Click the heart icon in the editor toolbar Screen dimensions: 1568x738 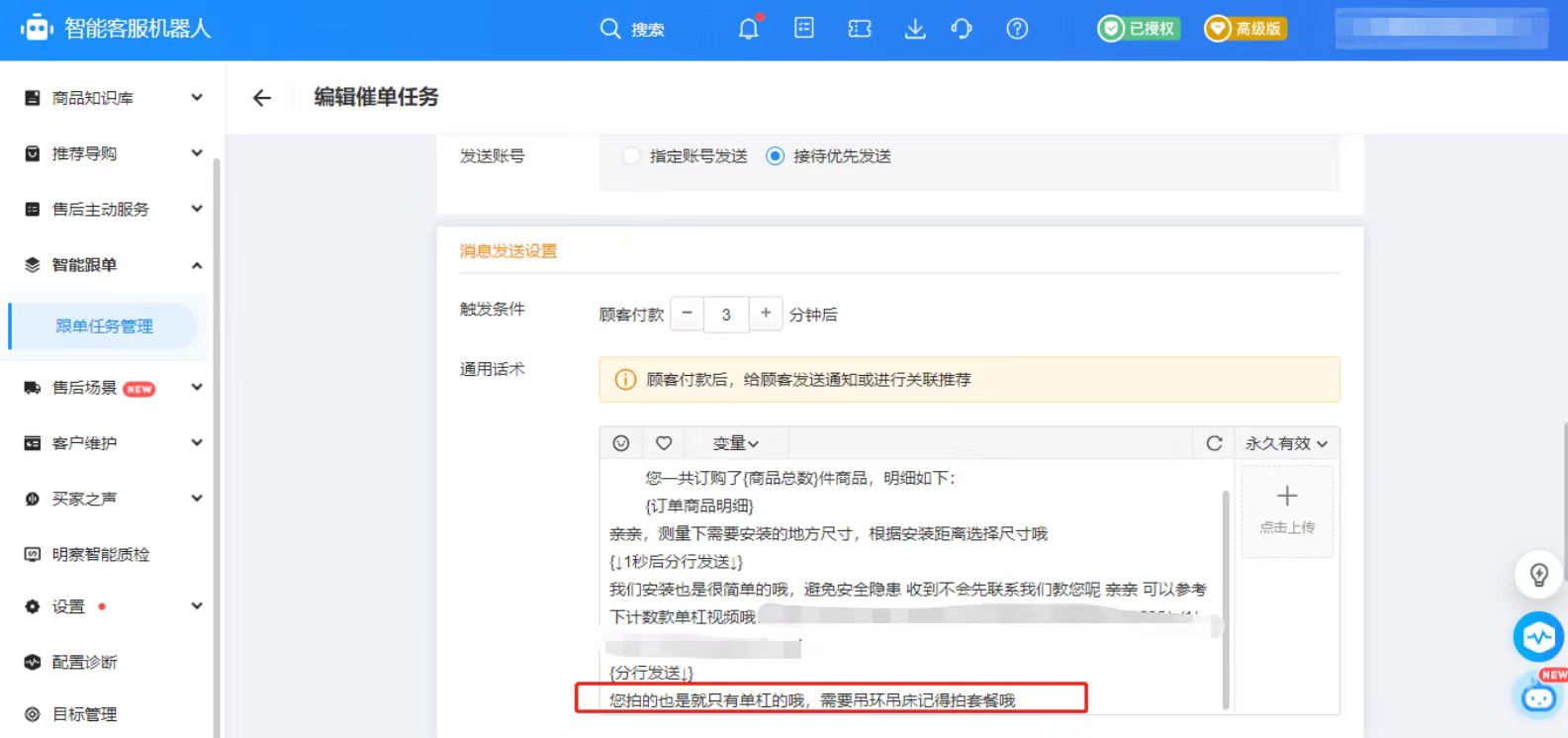pyautogui.click(x=664, y=443)
